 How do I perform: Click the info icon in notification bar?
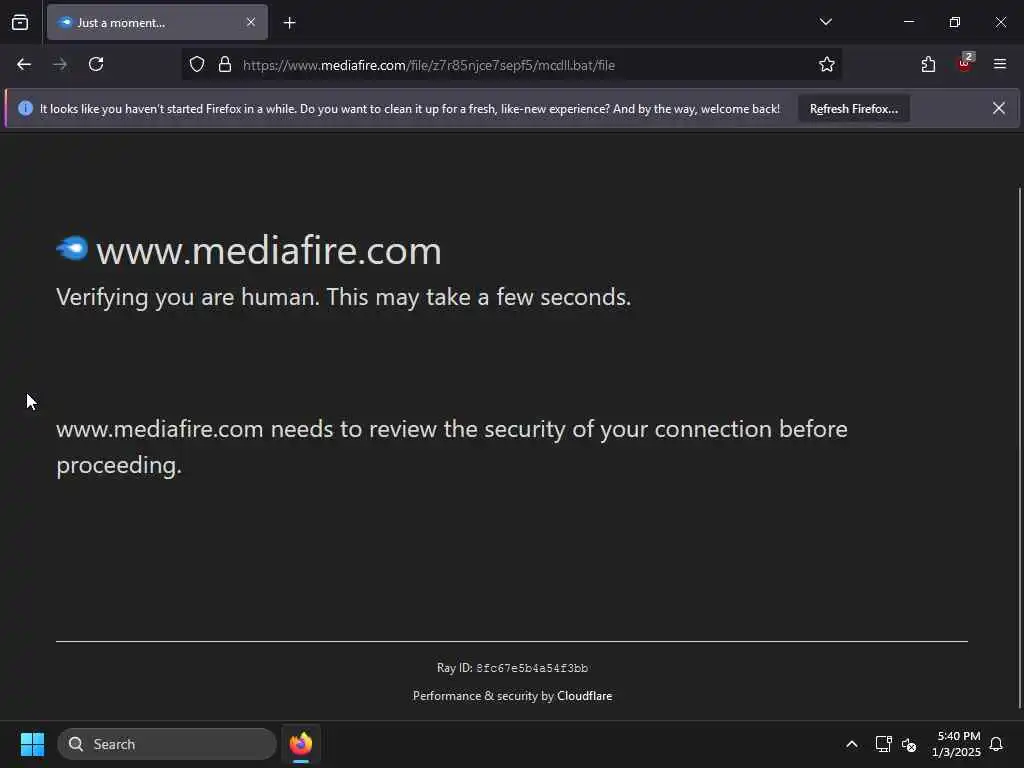coord(25,108)
